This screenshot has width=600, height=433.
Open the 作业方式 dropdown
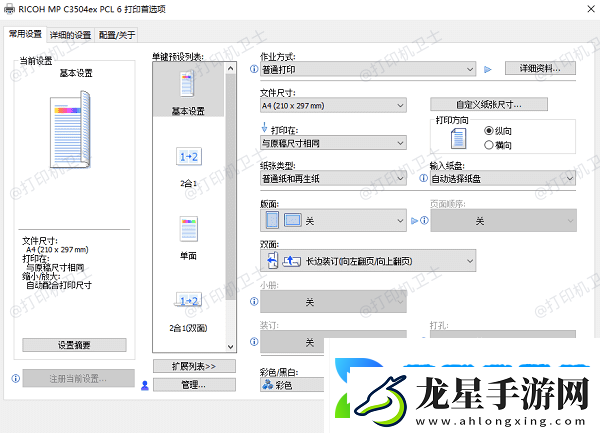tap(368, 69)
